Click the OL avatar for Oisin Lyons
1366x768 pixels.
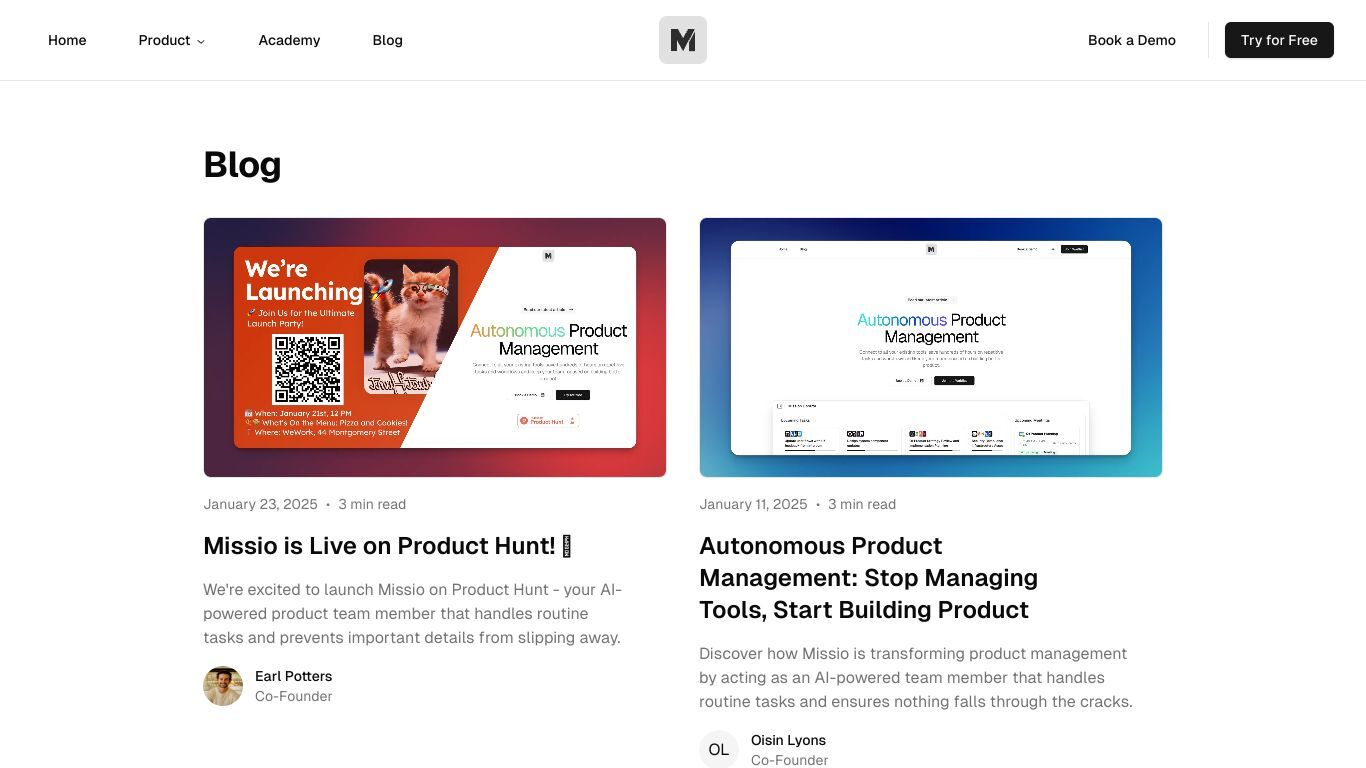pyautogui.click(x=719, y=749)
